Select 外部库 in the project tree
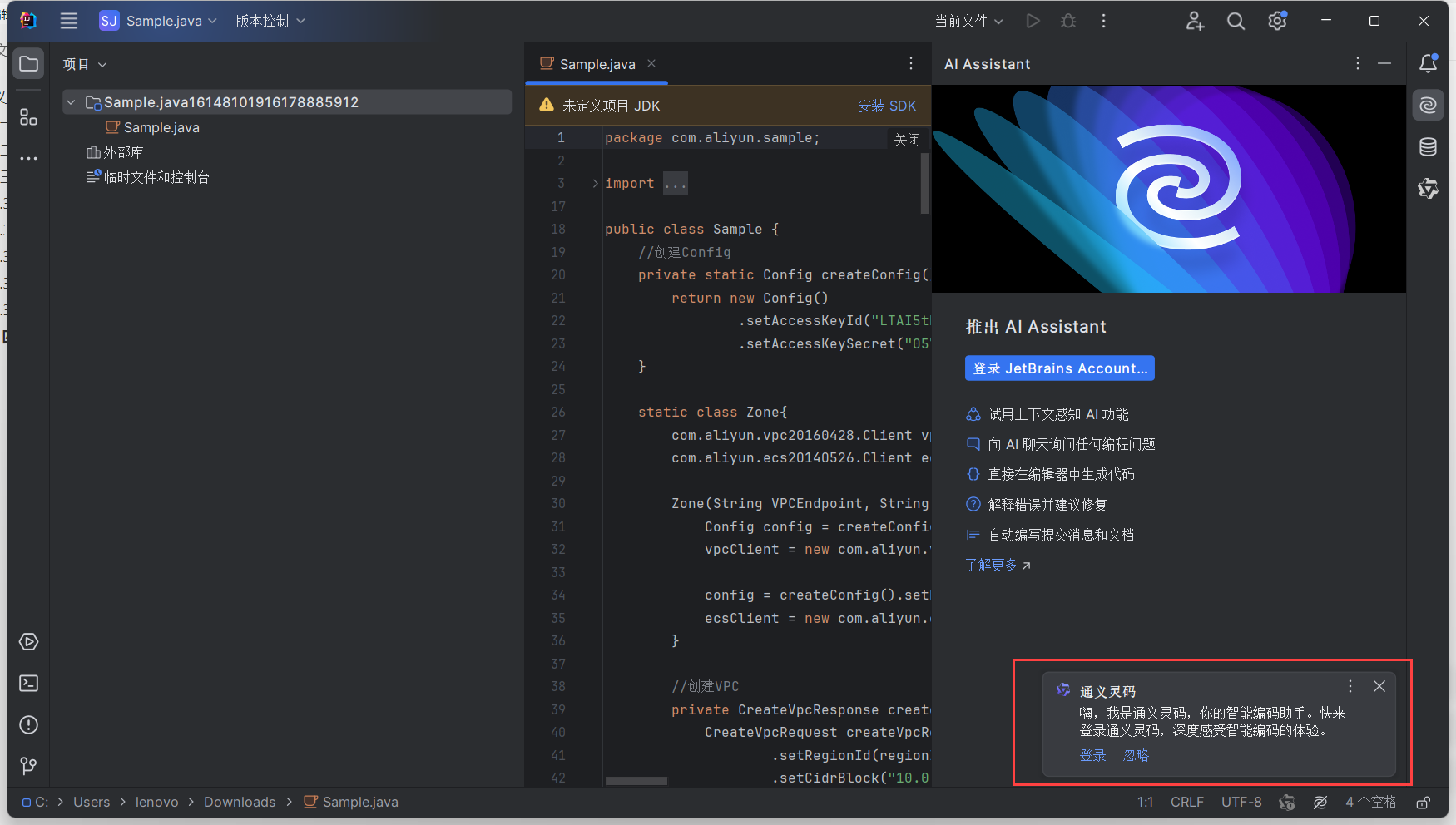The height and width of the screenshot is (825, 1456). 115,152
